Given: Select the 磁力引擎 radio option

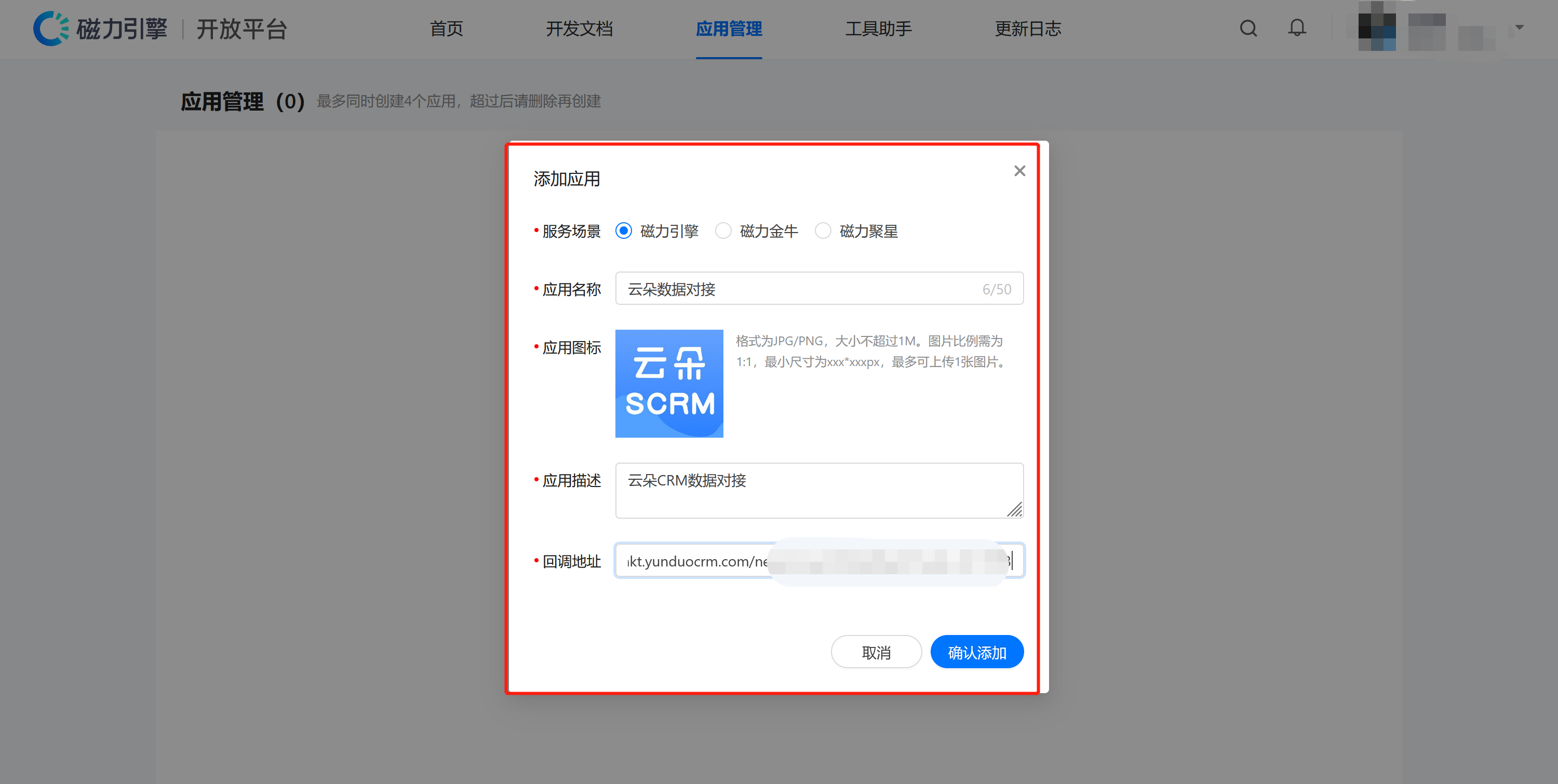Looking at the screenshot, I should tap(624, 231).
